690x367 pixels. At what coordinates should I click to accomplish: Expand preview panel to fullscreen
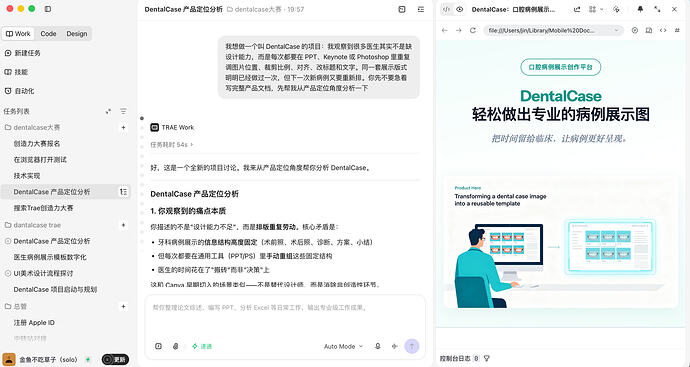(657, 9)
